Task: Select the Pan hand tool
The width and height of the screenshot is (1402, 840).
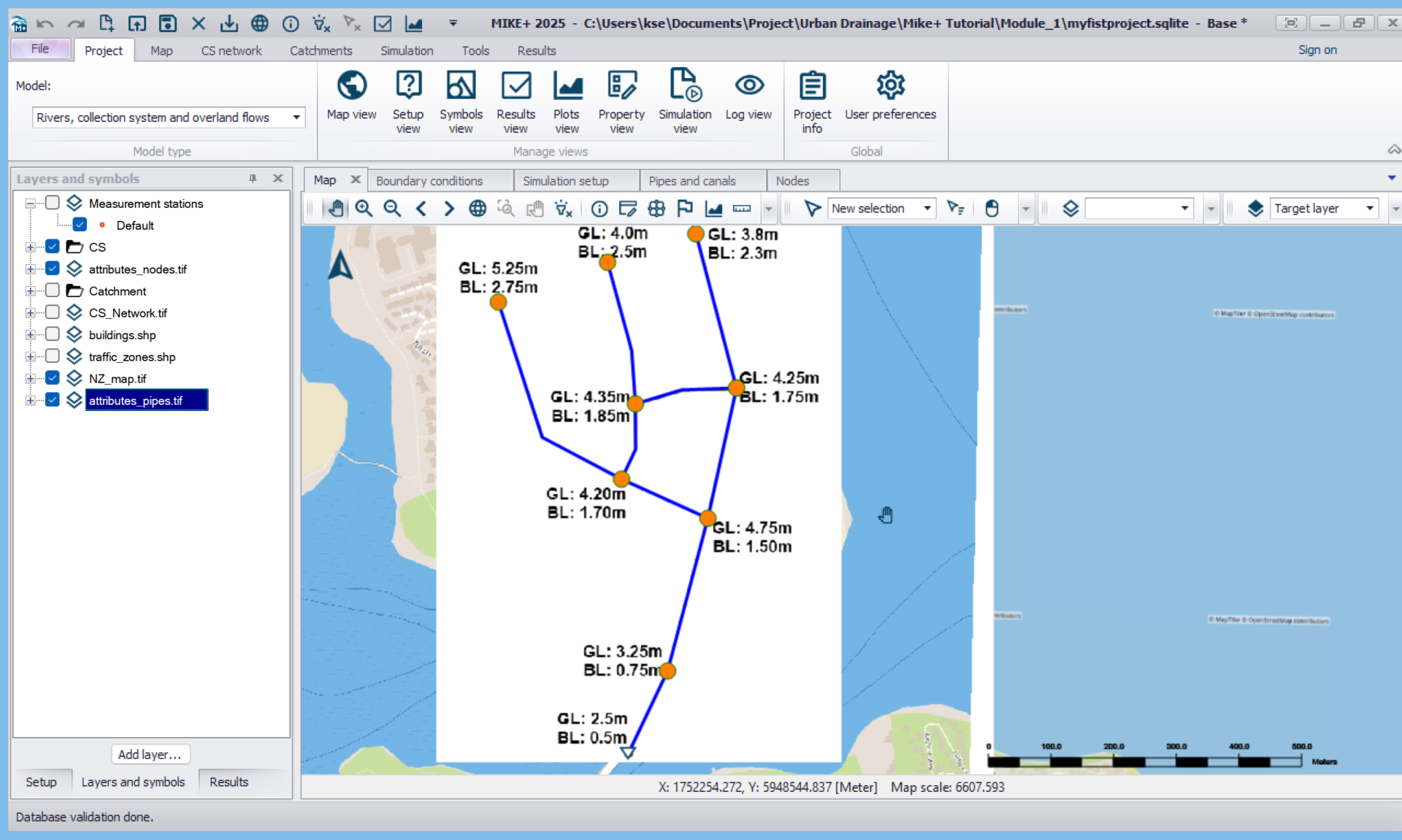Action: coord(335,209)
